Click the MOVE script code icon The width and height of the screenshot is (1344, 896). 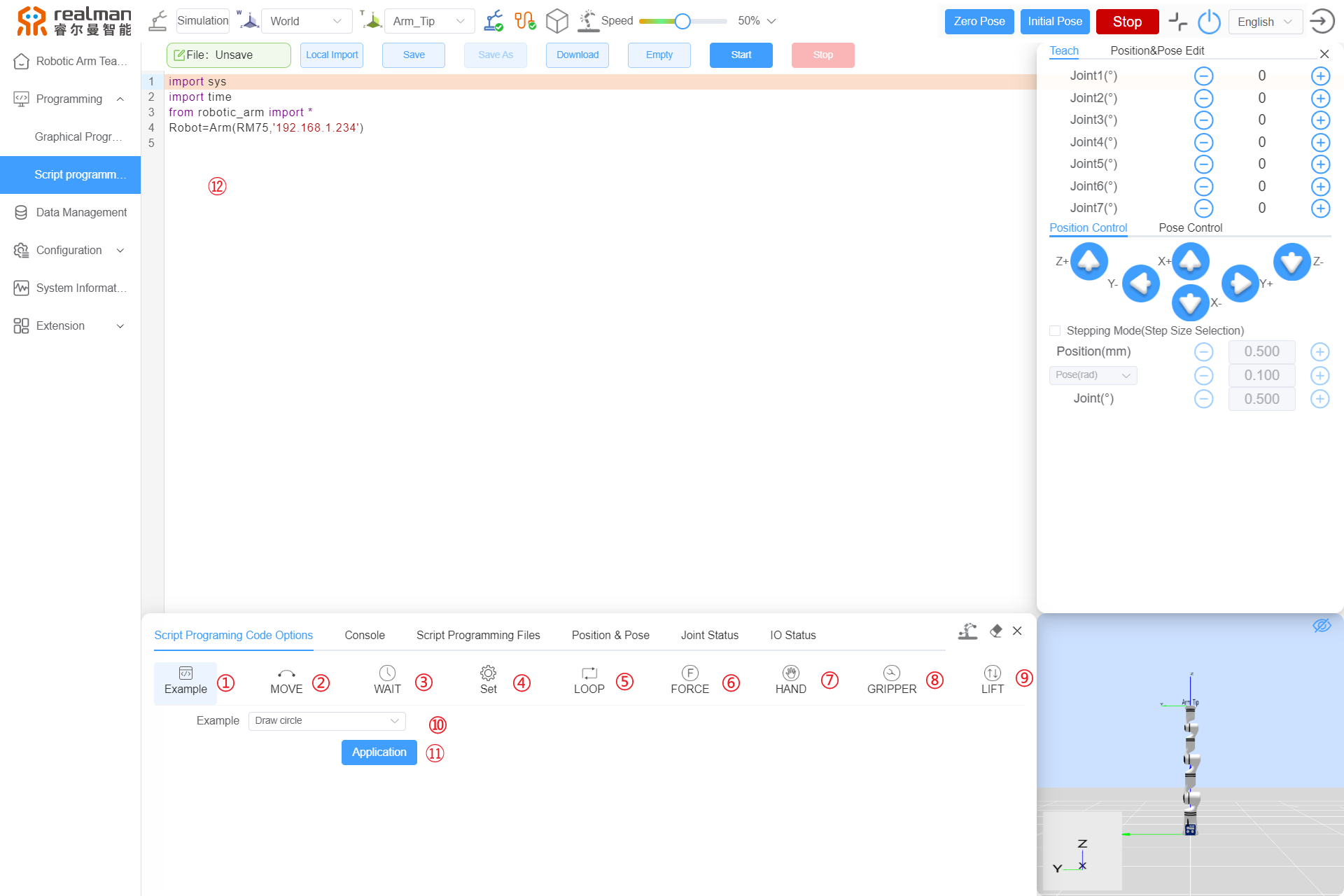(x=286, y=680)
